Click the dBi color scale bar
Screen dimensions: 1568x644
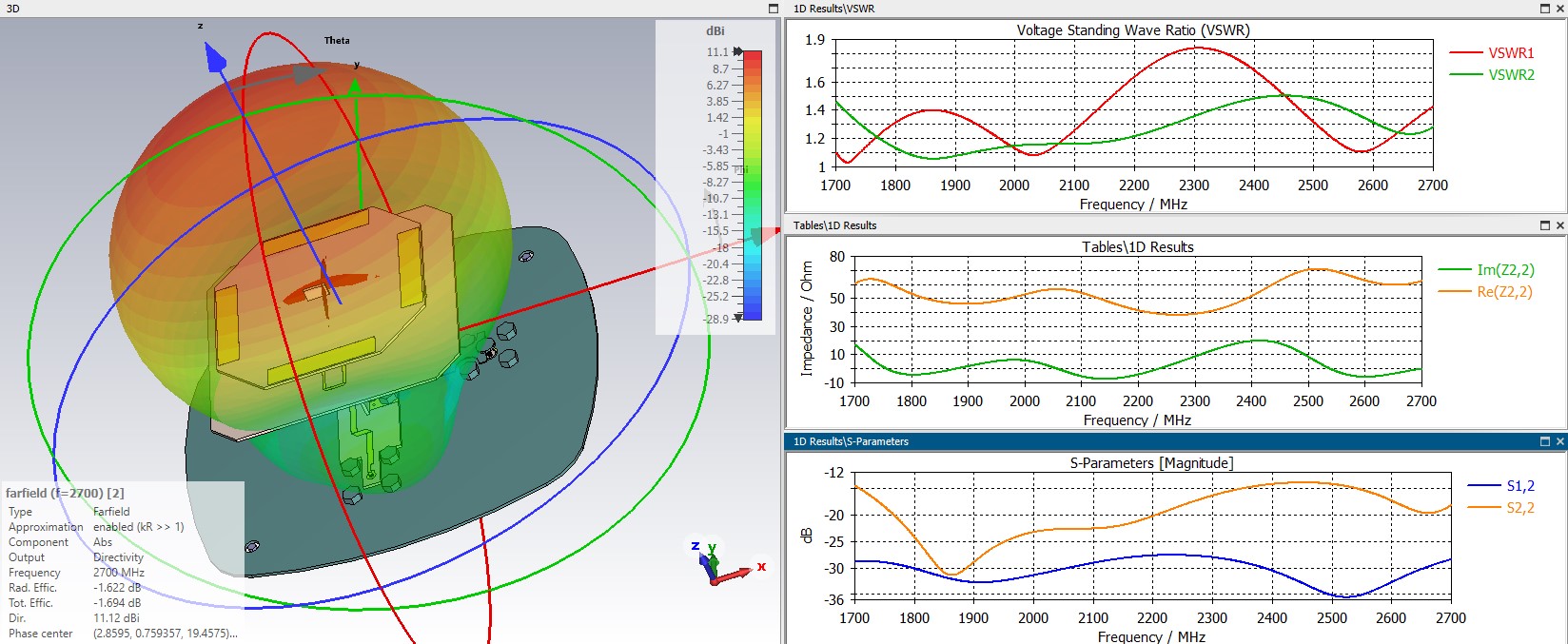click(x=752, y=185)
